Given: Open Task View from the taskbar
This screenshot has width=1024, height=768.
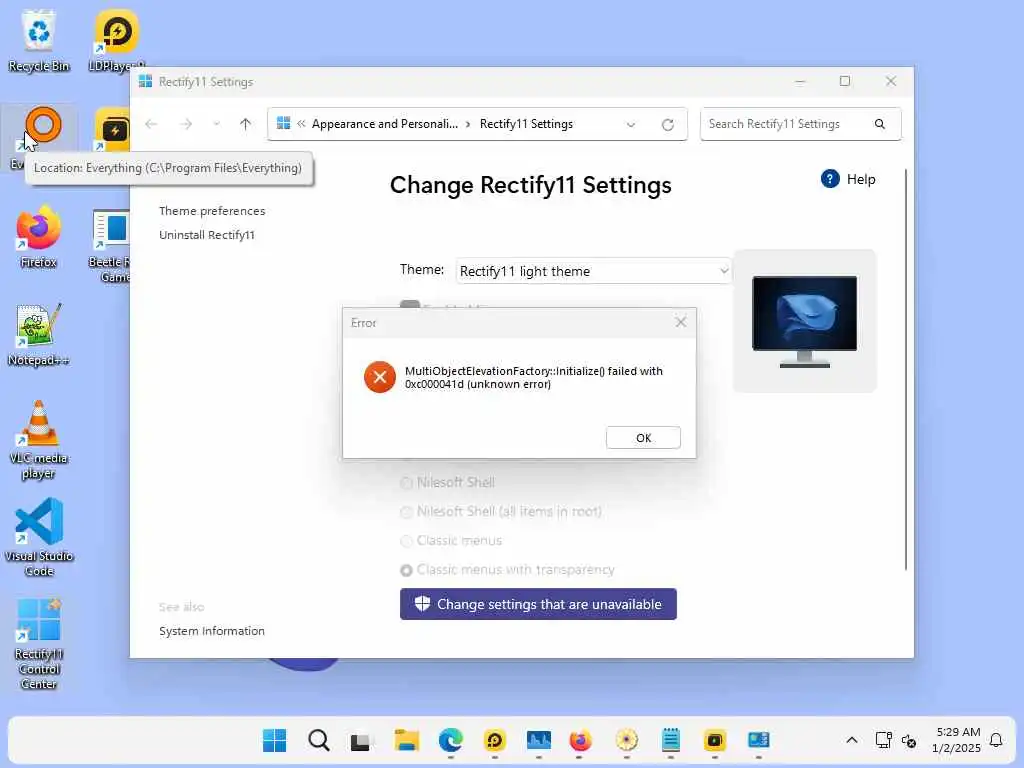Looking at the screenshot, I should (360, 741).
